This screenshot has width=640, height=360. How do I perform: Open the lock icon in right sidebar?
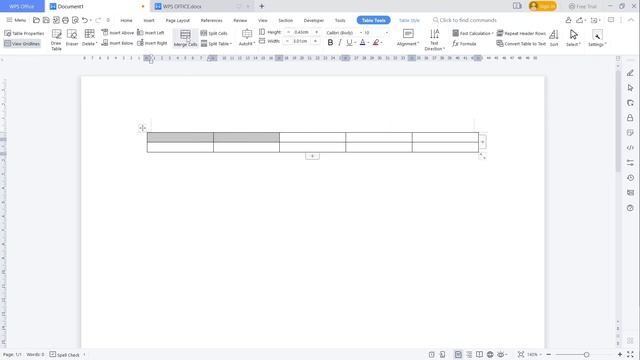click(630, 118)
